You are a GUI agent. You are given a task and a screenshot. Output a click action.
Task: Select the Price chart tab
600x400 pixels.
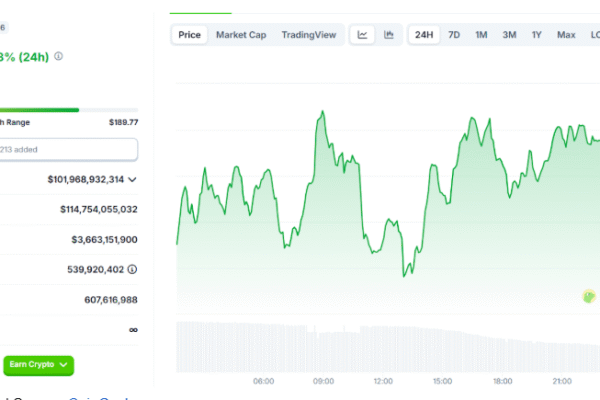click(x=189, y=35)
